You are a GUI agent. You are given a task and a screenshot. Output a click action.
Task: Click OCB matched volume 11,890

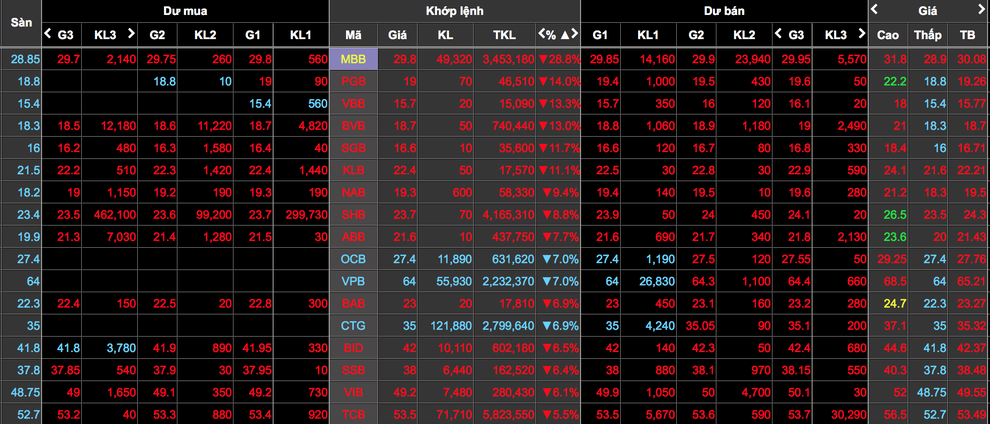coord(453,259)
